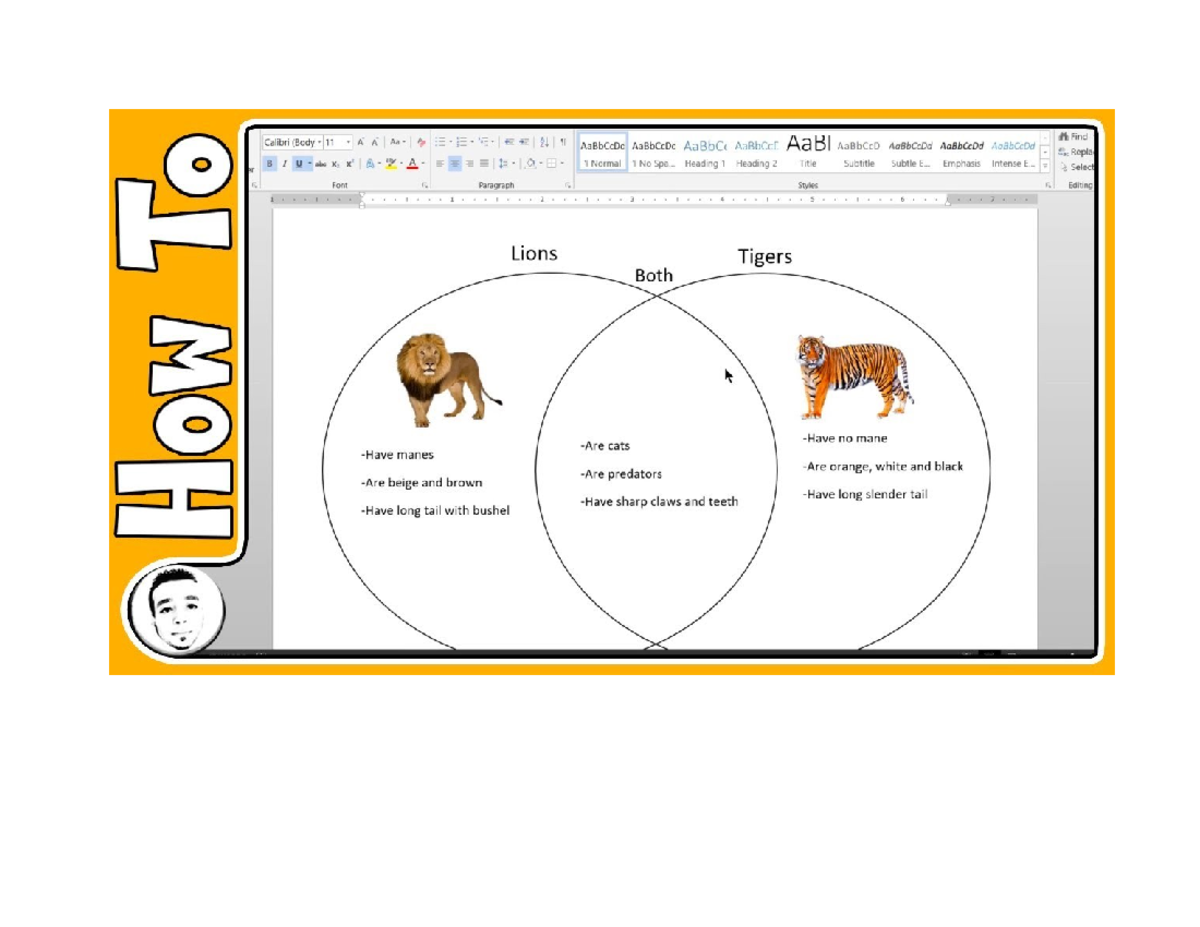Click the Grow Font icon
The image size is (1200, 927).
pos(361,142)
